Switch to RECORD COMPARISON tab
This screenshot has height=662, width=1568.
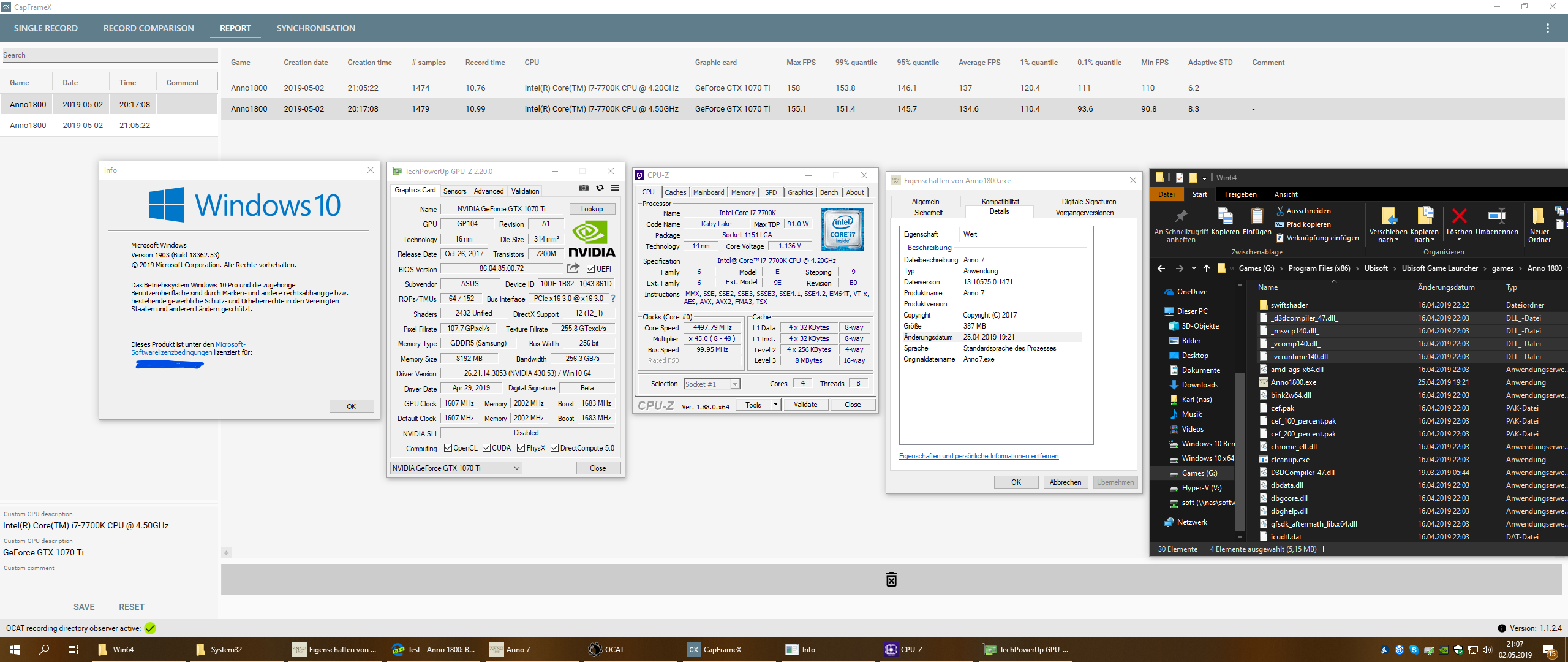coord(148,28)
